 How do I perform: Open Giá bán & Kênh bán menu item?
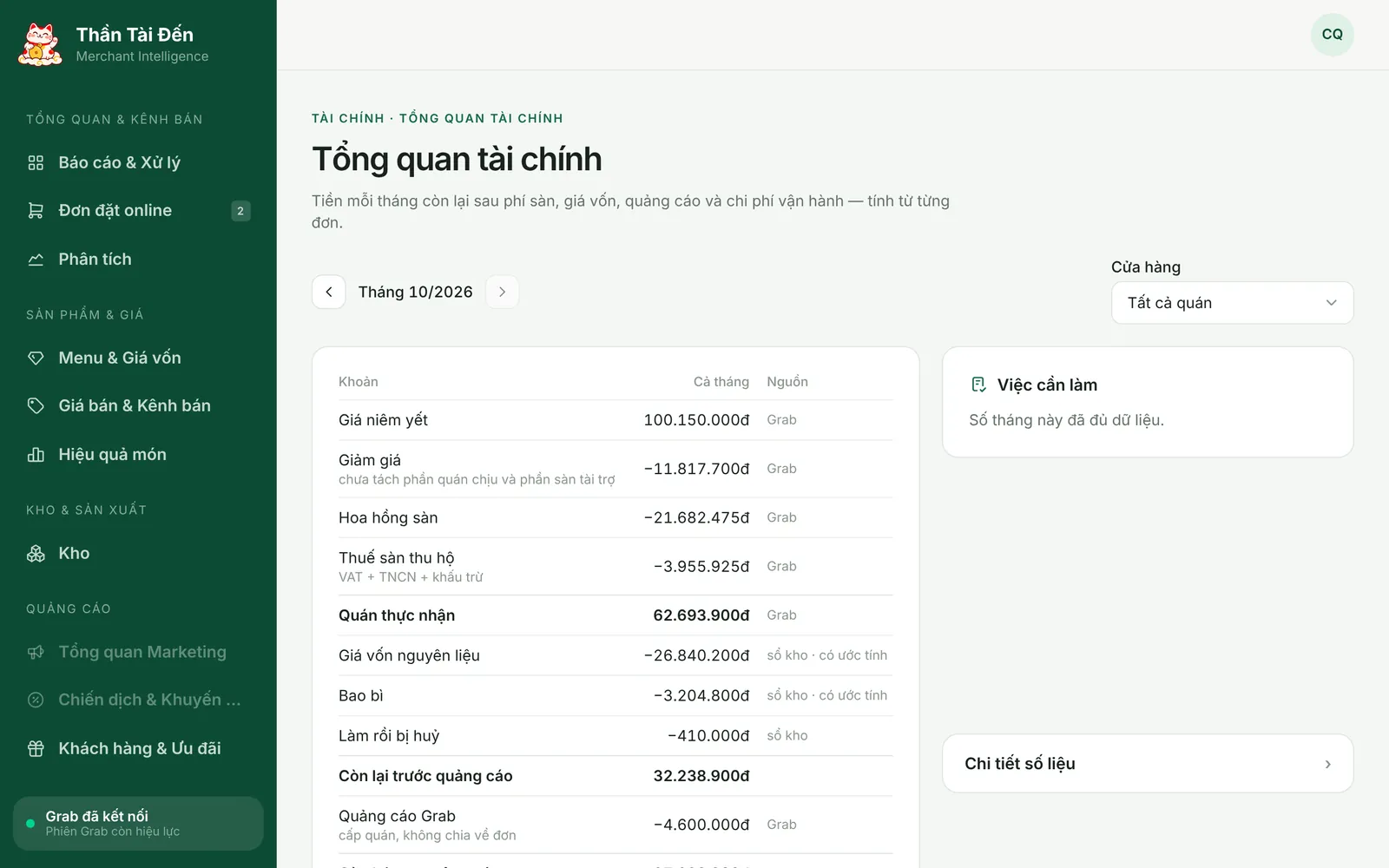point(139,405)
